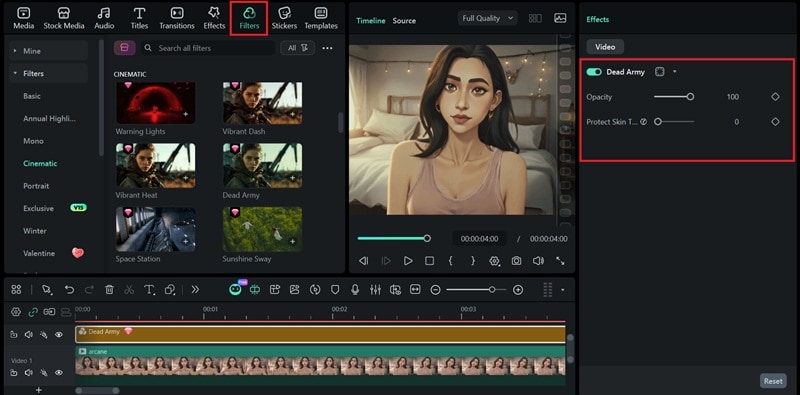Toggle the Dead Army effect switch
Screen dimensions: 800x395
[x=594, y=72]
